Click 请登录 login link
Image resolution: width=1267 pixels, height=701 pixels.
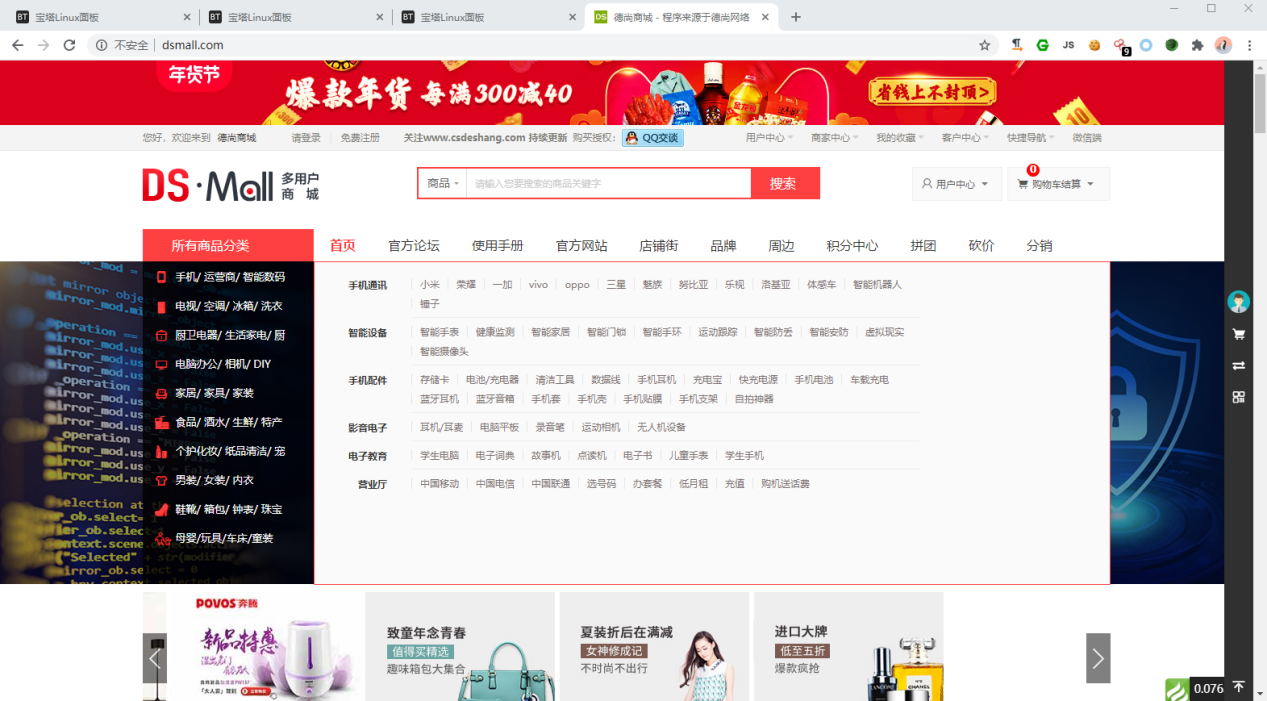point(306,138)
